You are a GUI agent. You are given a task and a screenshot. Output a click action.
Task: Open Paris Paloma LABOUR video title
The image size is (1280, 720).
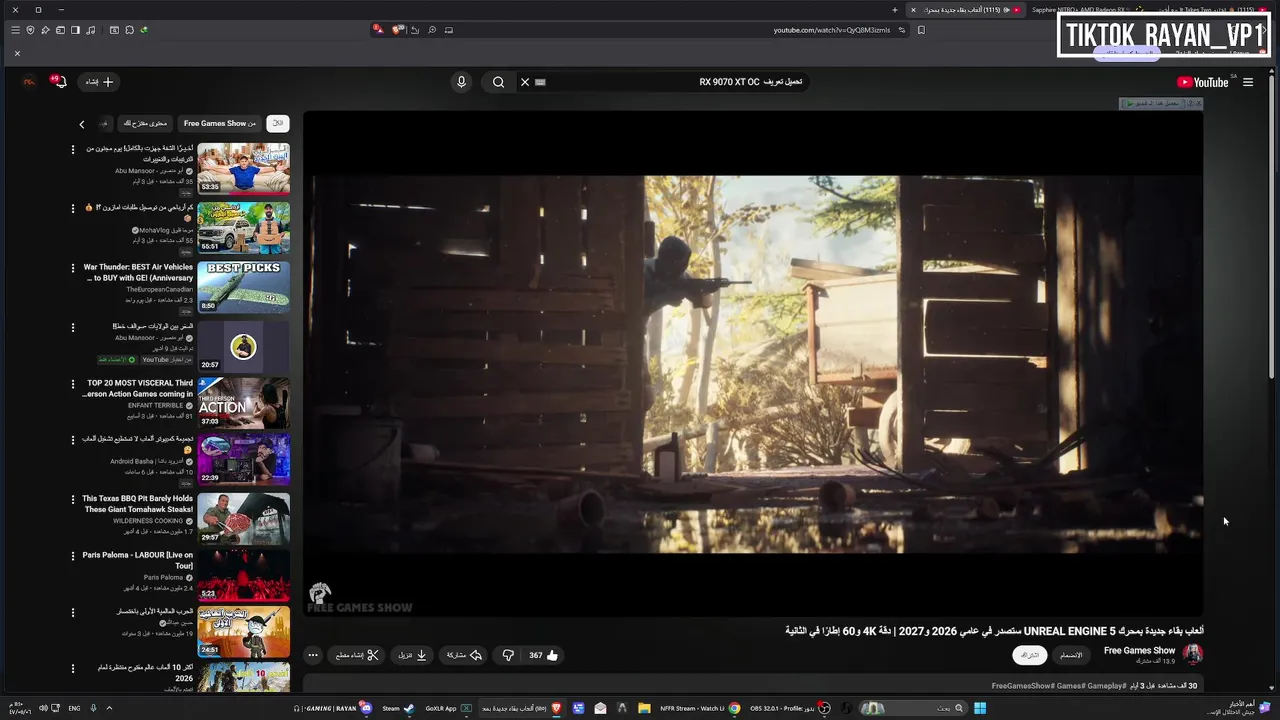[x=137, y=560]
